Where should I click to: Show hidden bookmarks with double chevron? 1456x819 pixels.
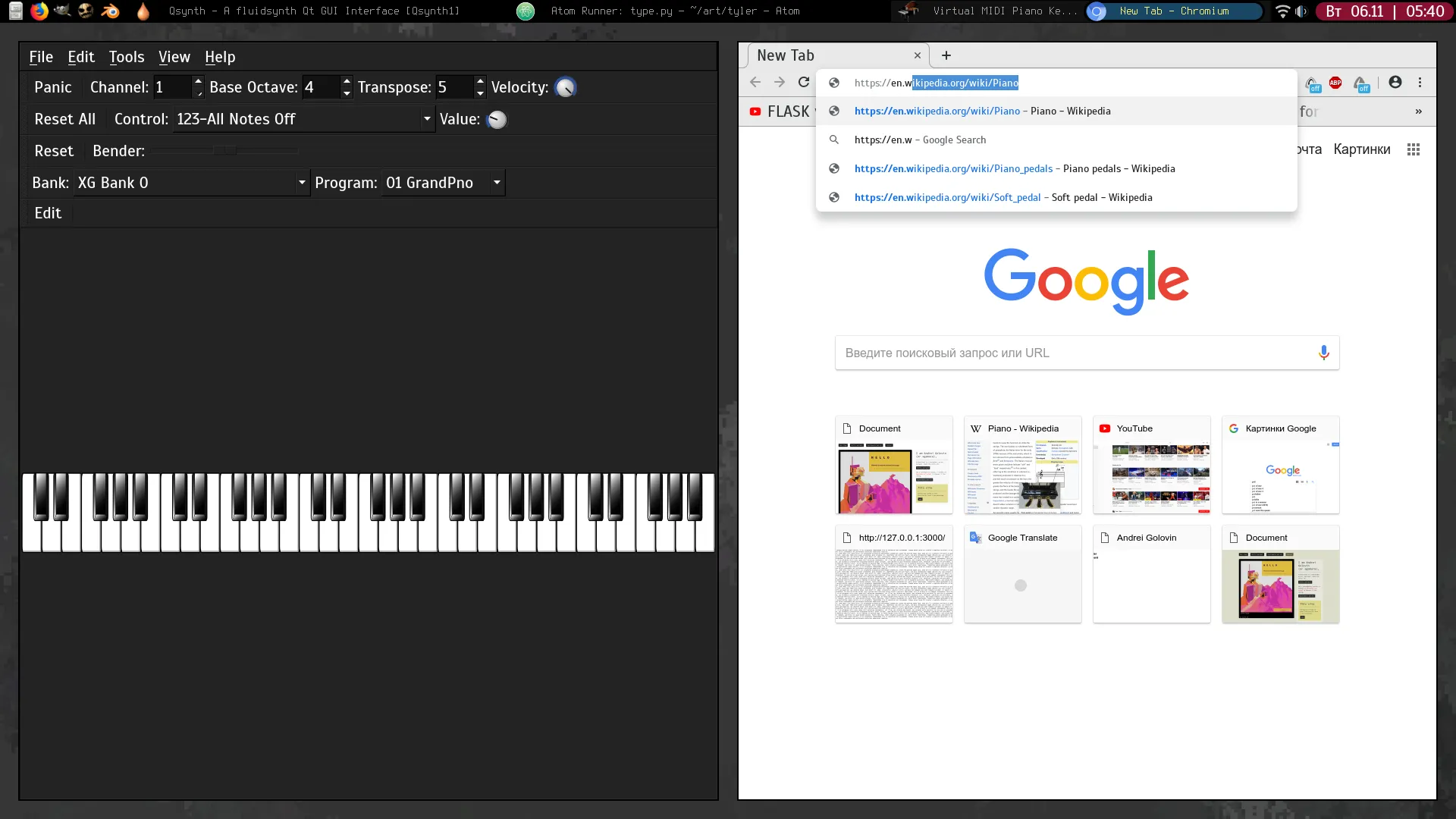(x=1418, y=111)
